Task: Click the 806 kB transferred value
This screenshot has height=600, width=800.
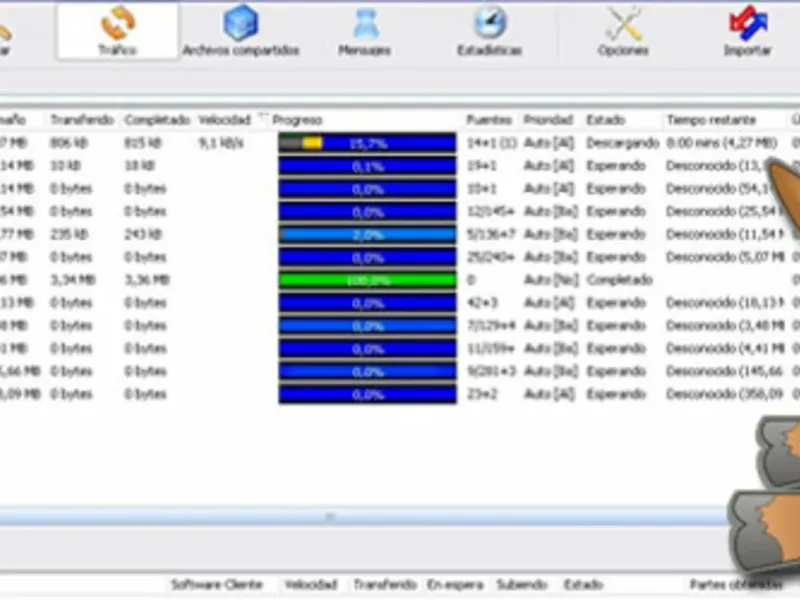Action: (x=69, y=143)
